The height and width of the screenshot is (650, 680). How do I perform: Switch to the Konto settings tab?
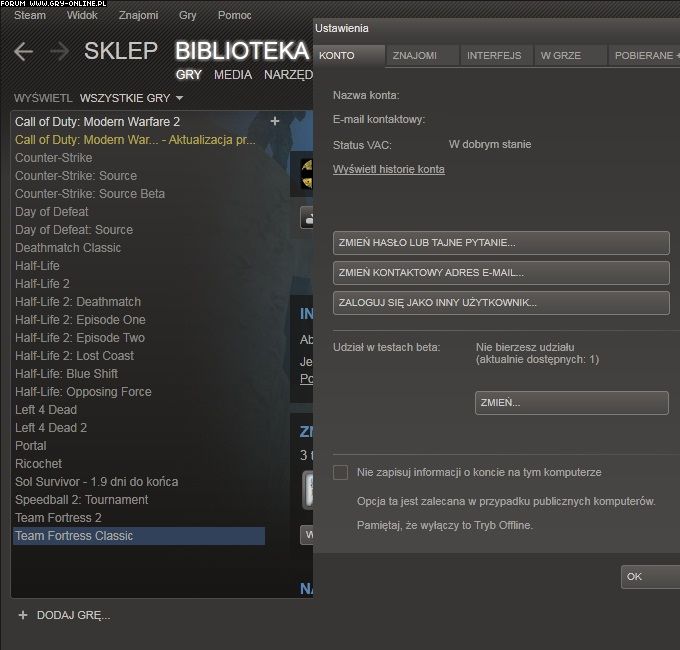tap(349, 56)
